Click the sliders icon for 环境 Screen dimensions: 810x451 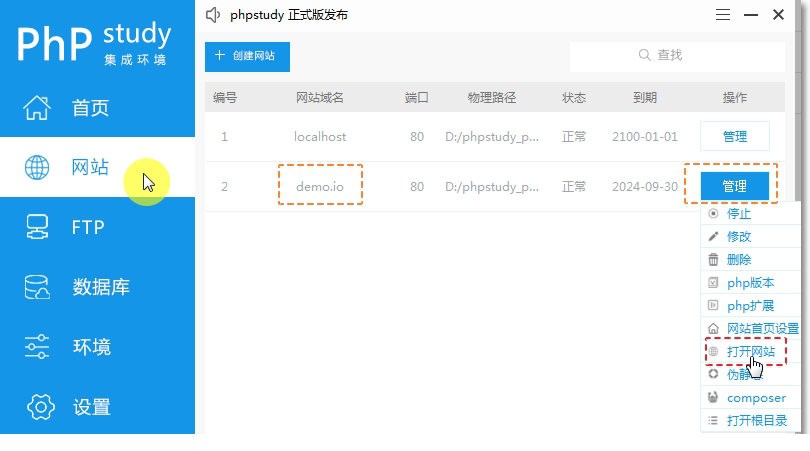[x=37, y=347]
